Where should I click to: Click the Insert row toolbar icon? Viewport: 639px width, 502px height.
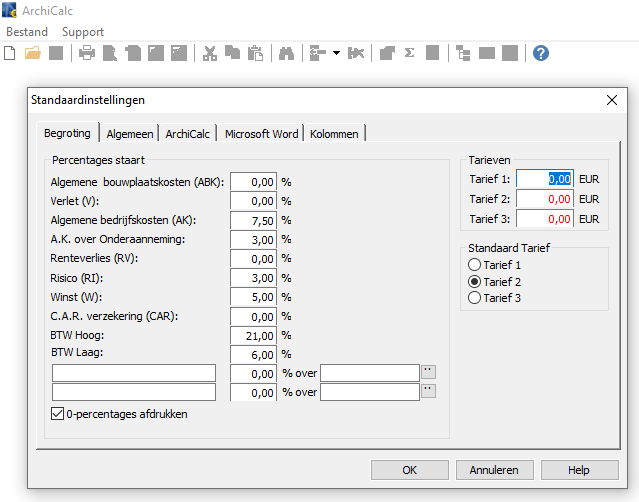point(318,53)
